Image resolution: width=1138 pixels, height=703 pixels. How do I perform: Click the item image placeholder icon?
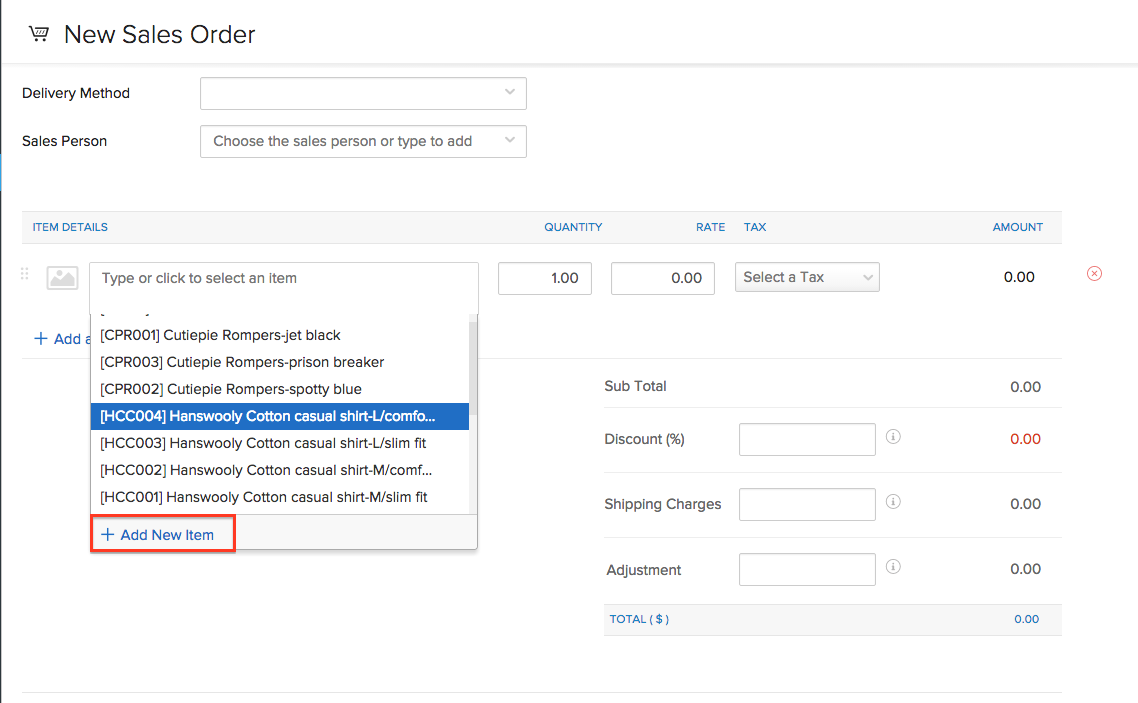(62, 278)
